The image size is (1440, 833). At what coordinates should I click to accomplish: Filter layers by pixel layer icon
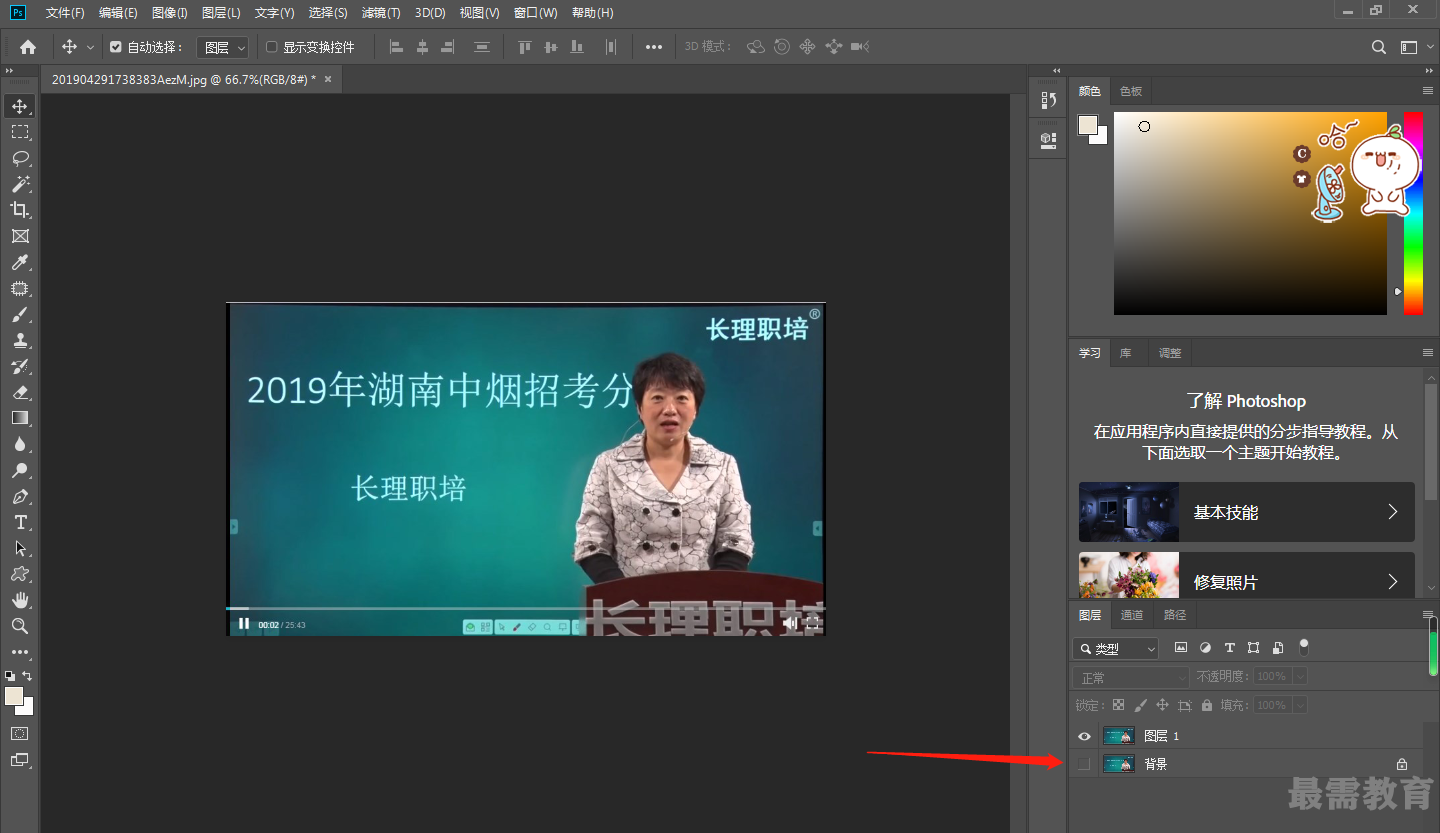pos(1180,648)
